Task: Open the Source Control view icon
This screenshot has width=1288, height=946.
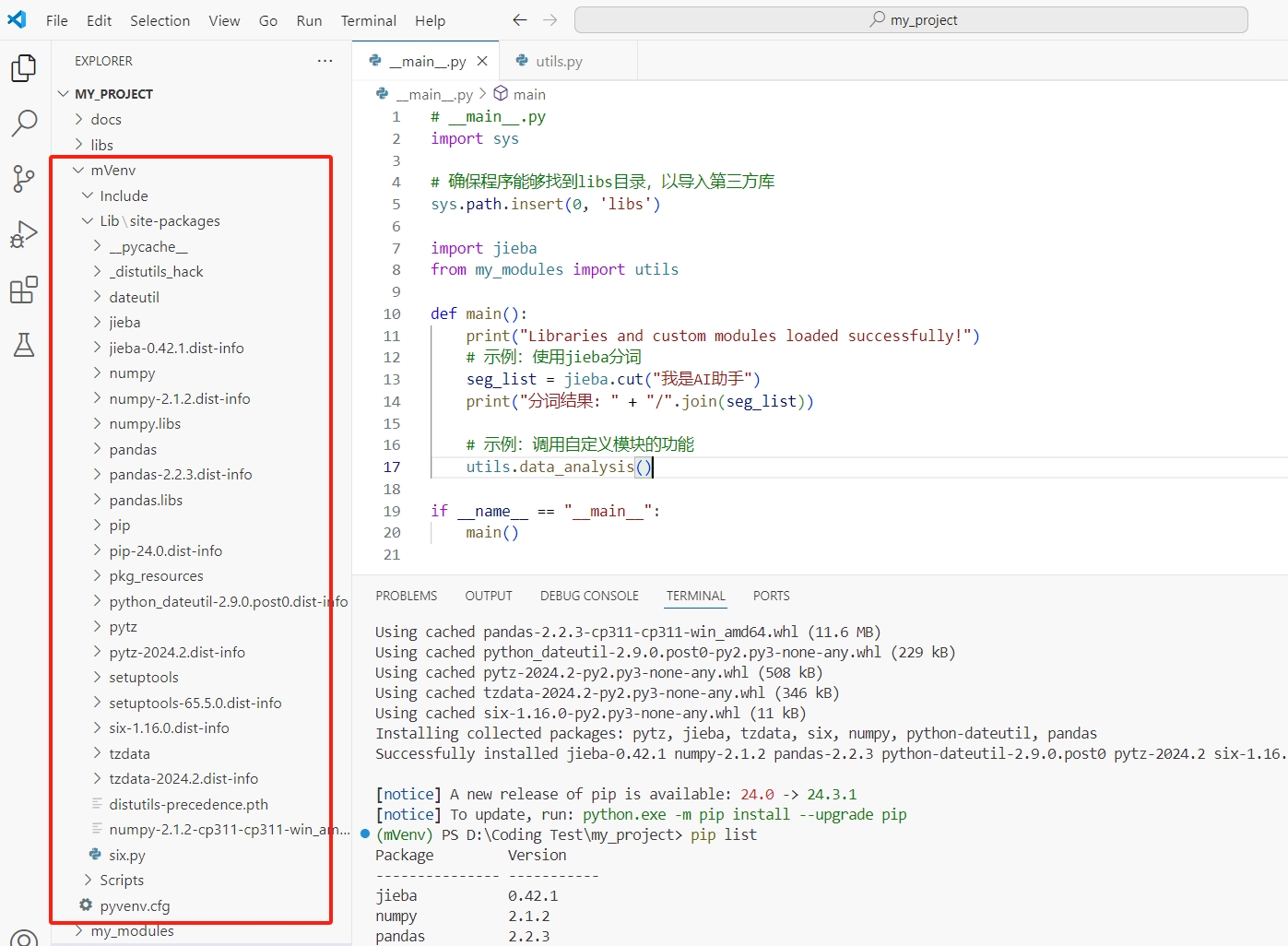Action: [24, 179]
